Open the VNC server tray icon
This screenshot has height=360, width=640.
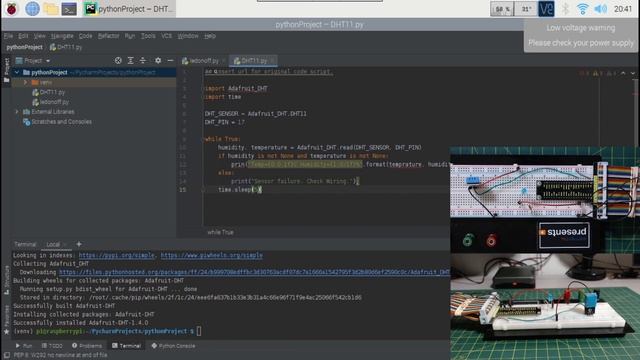click(546, 9)
